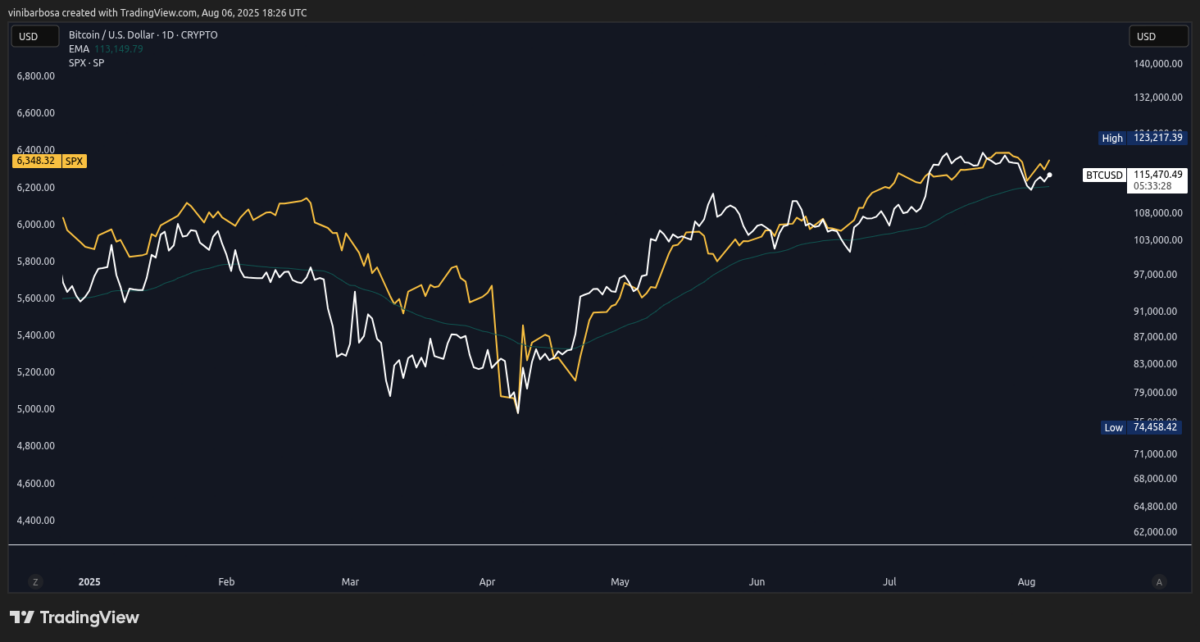Open the left USD currency dropdown
The width and height of the screenshot is (1200, 642).
[28, 37]
